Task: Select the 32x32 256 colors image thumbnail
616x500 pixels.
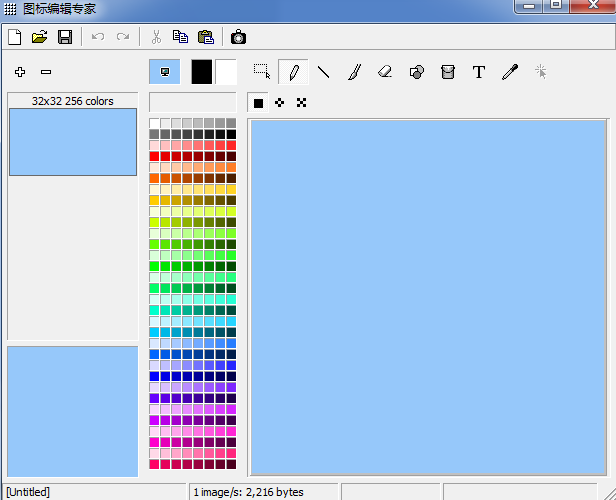Action: [x=72, y=141]
